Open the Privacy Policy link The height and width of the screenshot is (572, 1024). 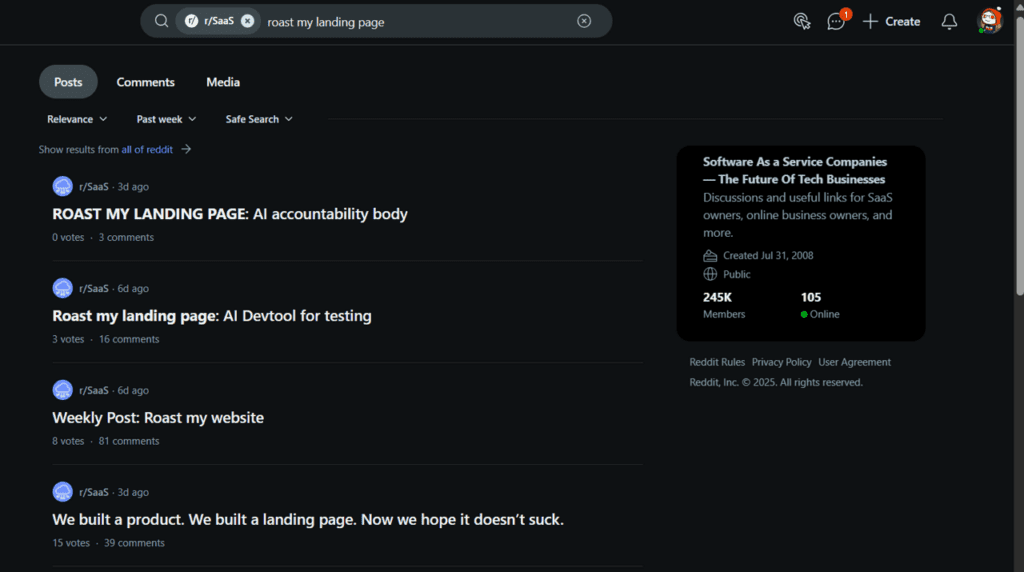[x=781, y=362]
